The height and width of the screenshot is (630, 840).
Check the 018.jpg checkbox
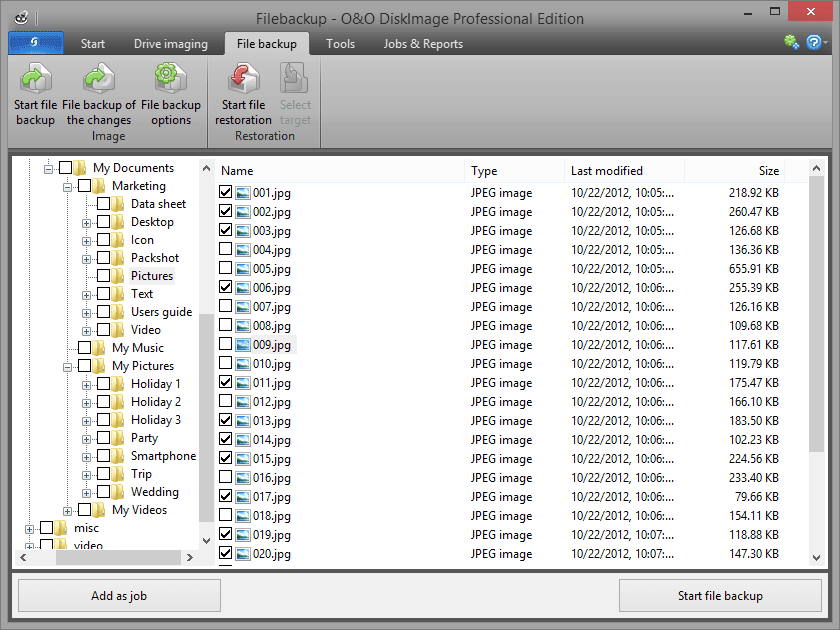click(226, 515)
